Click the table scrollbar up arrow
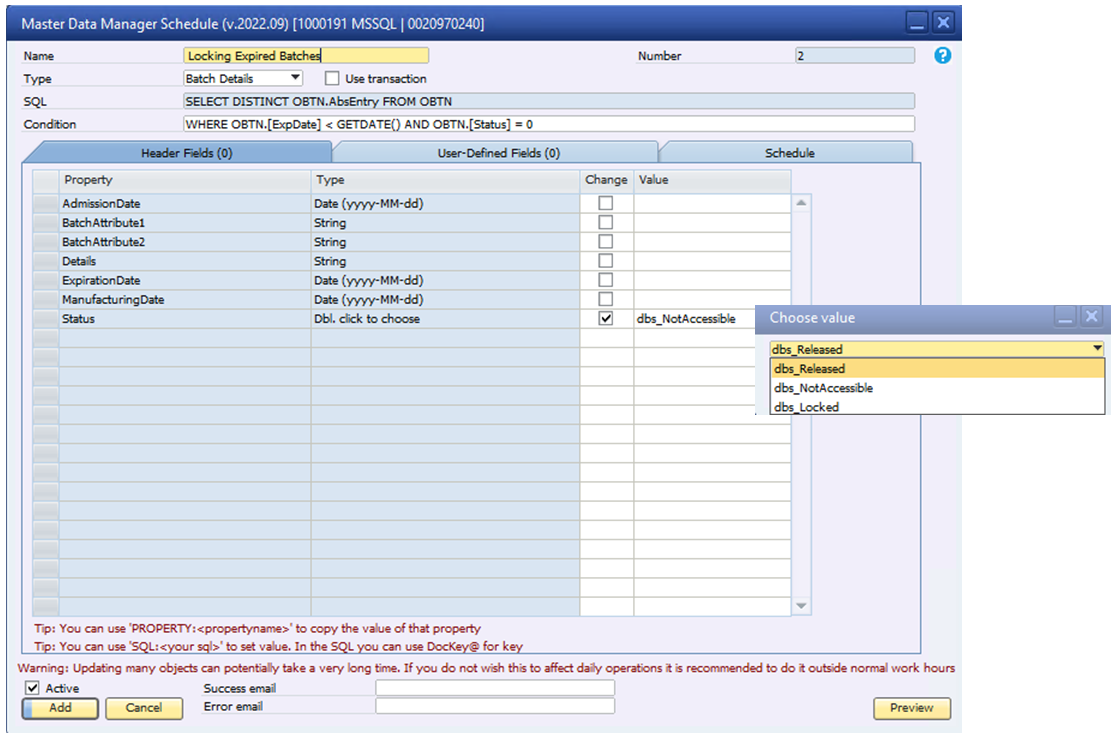 [x=801, y=204]
